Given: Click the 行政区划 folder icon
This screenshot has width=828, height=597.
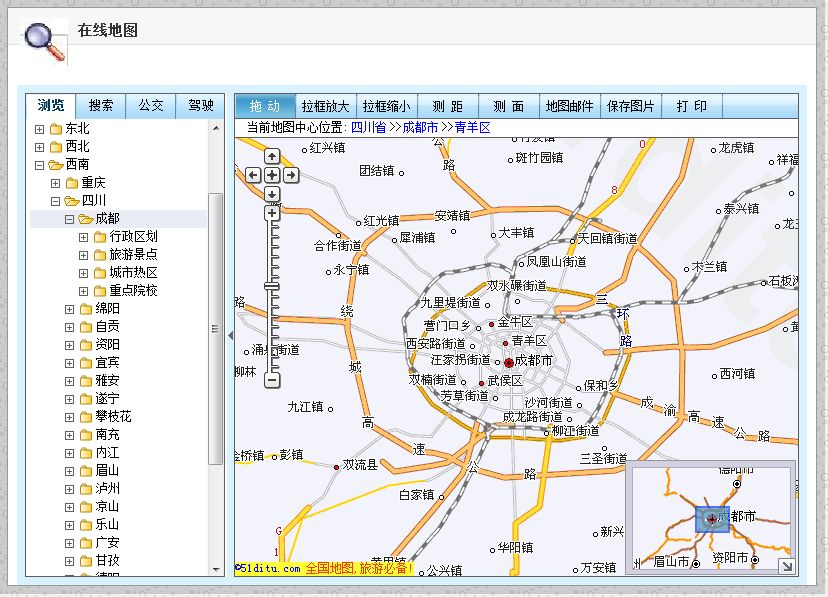Looking at the screenshot, I should click(100, 237).
